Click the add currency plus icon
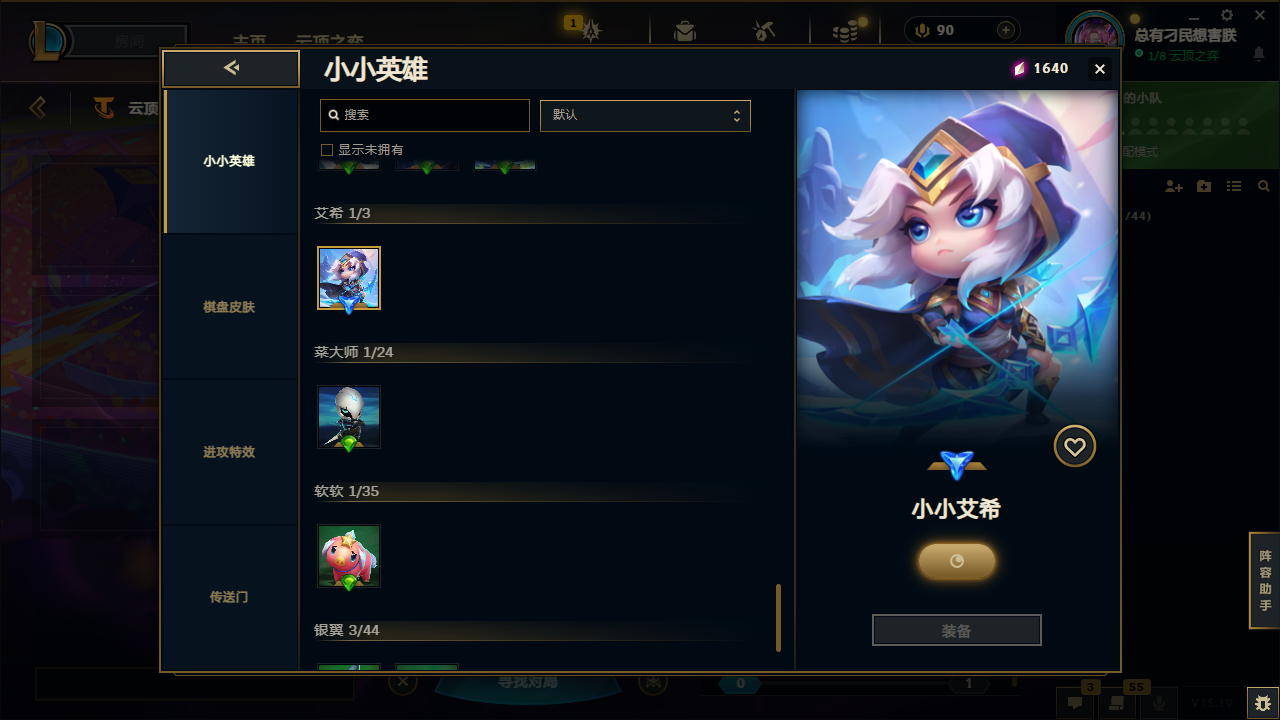The height and width of the screenshot is (720, 1280). pyautogui.click(x=1006, y=30)
